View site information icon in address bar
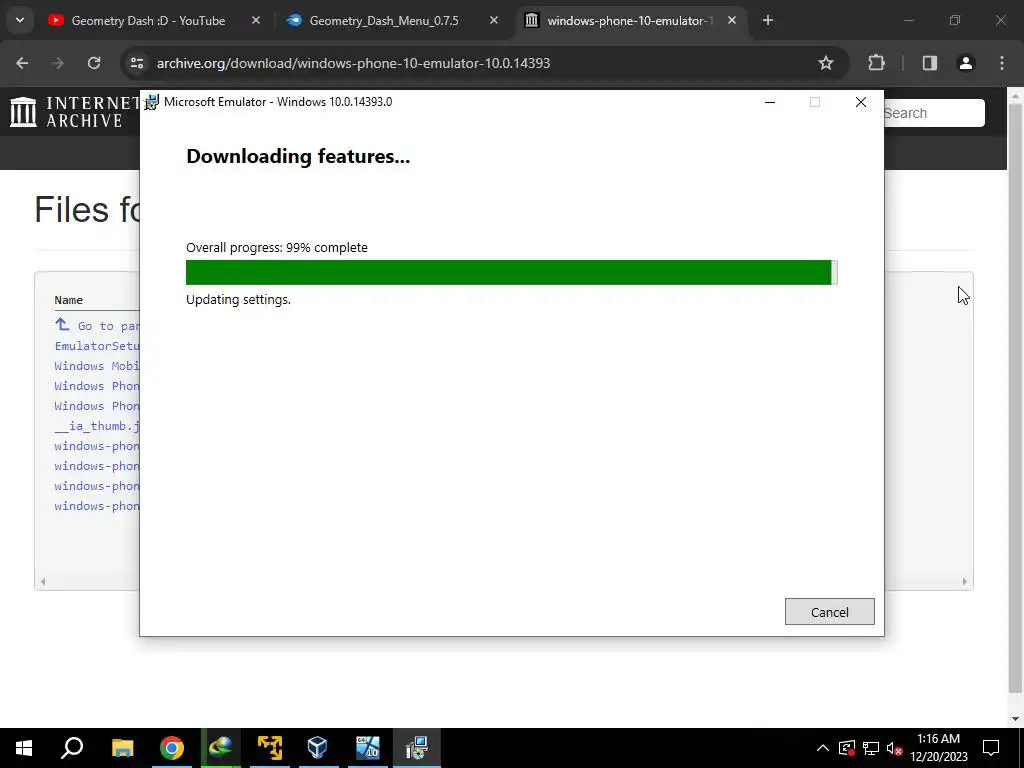 [137, 63]
